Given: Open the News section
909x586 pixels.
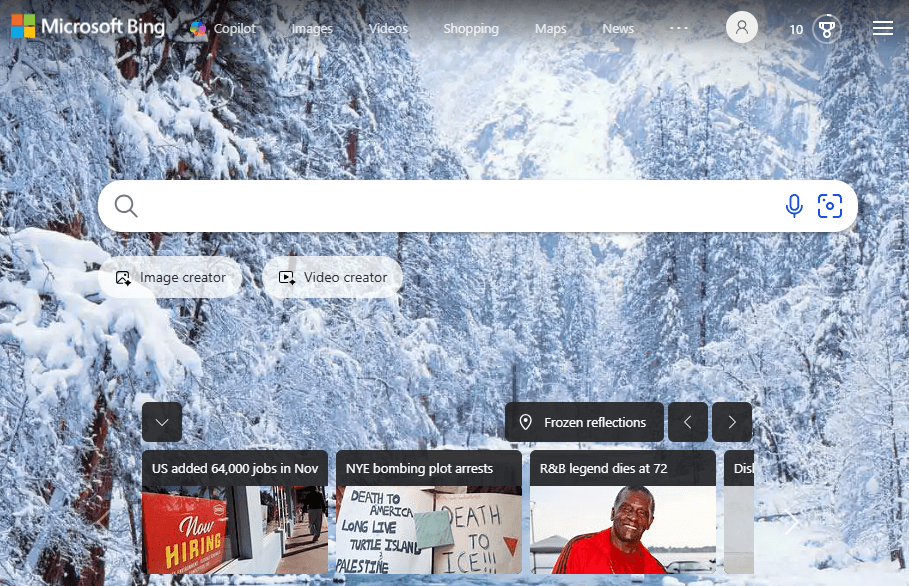Looking at the screenshot, I should click(x=618, y=29).
